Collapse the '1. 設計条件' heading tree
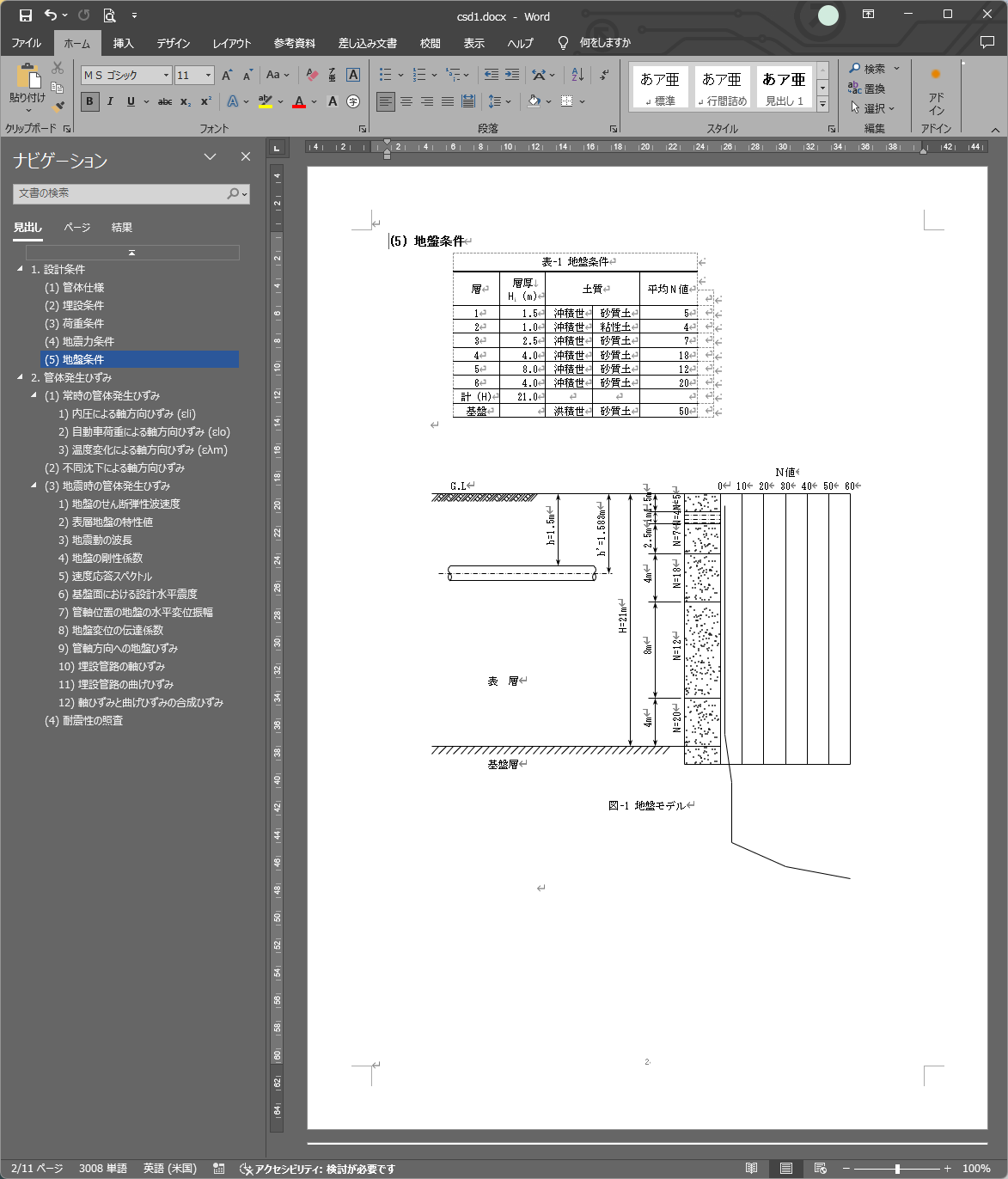 pos(21,269)
